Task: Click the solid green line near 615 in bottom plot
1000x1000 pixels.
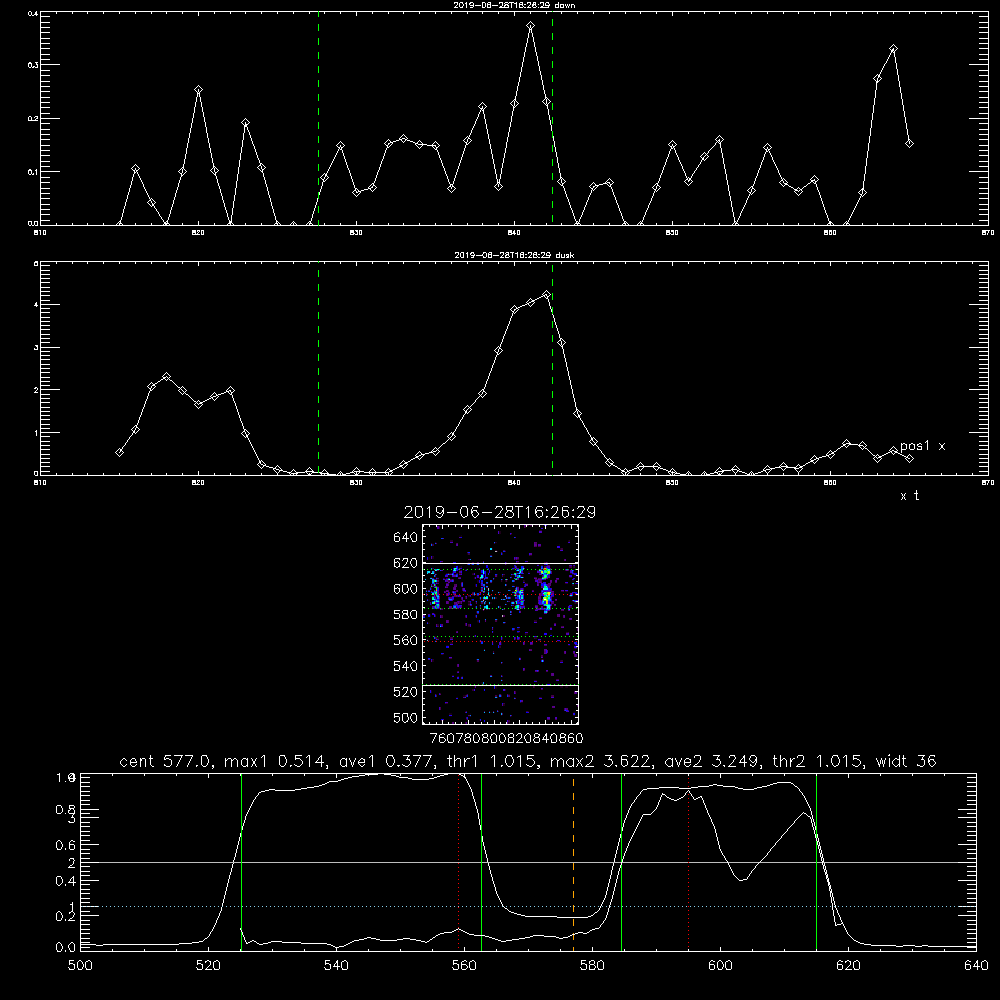Action: click(x=816, y=862)
